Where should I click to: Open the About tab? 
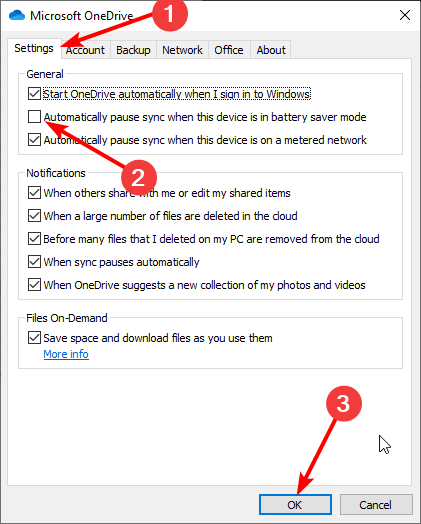pos(271,50)
